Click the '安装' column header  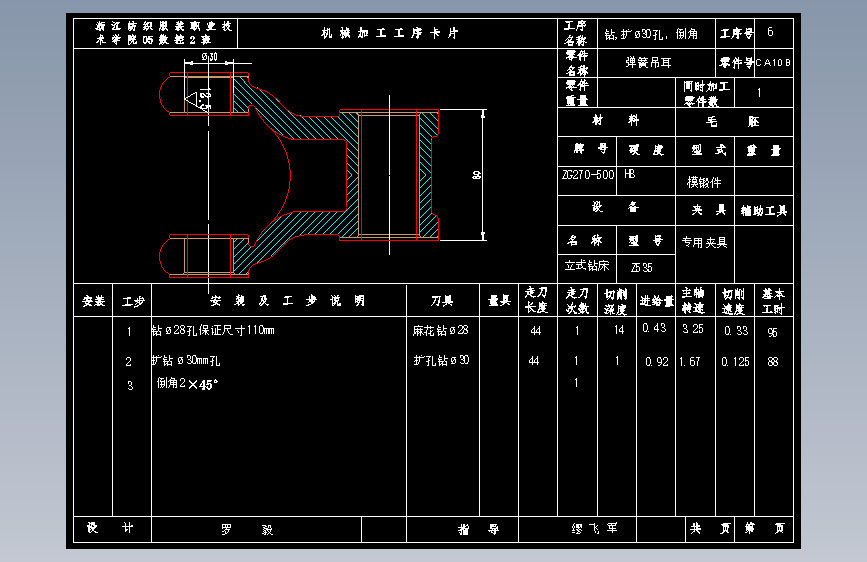coord(93,301)
